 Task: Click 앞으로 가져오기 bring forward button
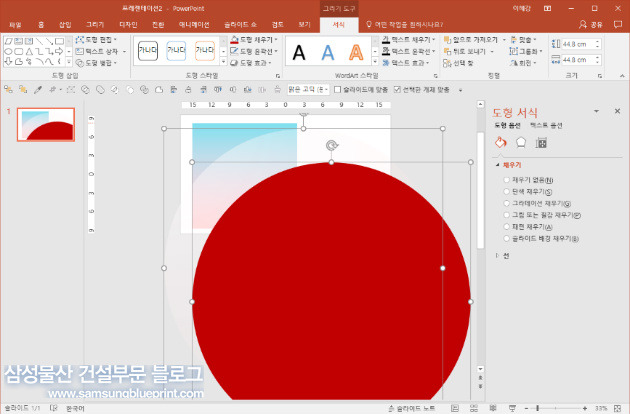point(470,40)
